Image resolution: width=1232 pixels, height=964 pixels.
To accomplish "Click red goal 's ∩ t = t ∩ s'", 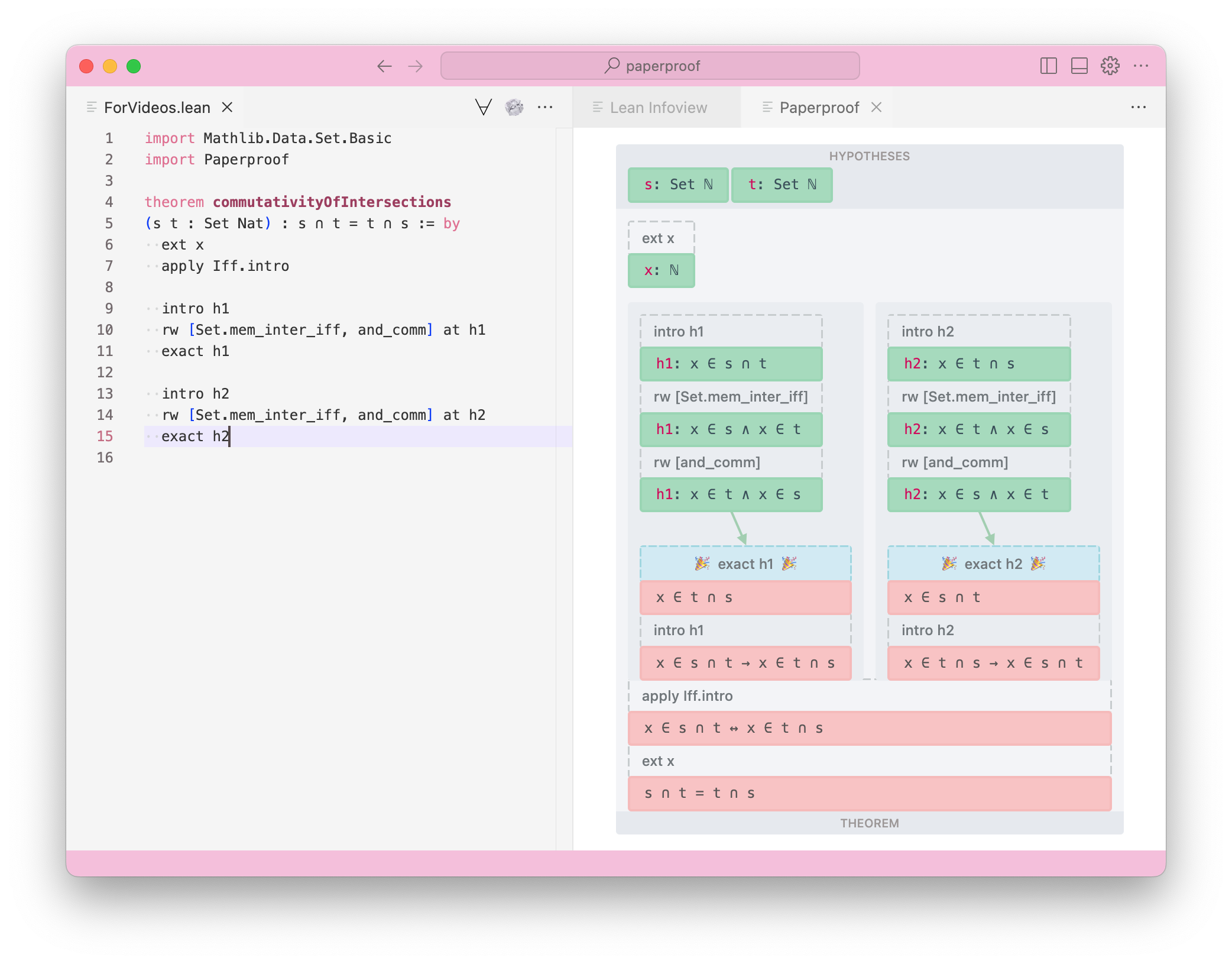I will coord(869,793).
